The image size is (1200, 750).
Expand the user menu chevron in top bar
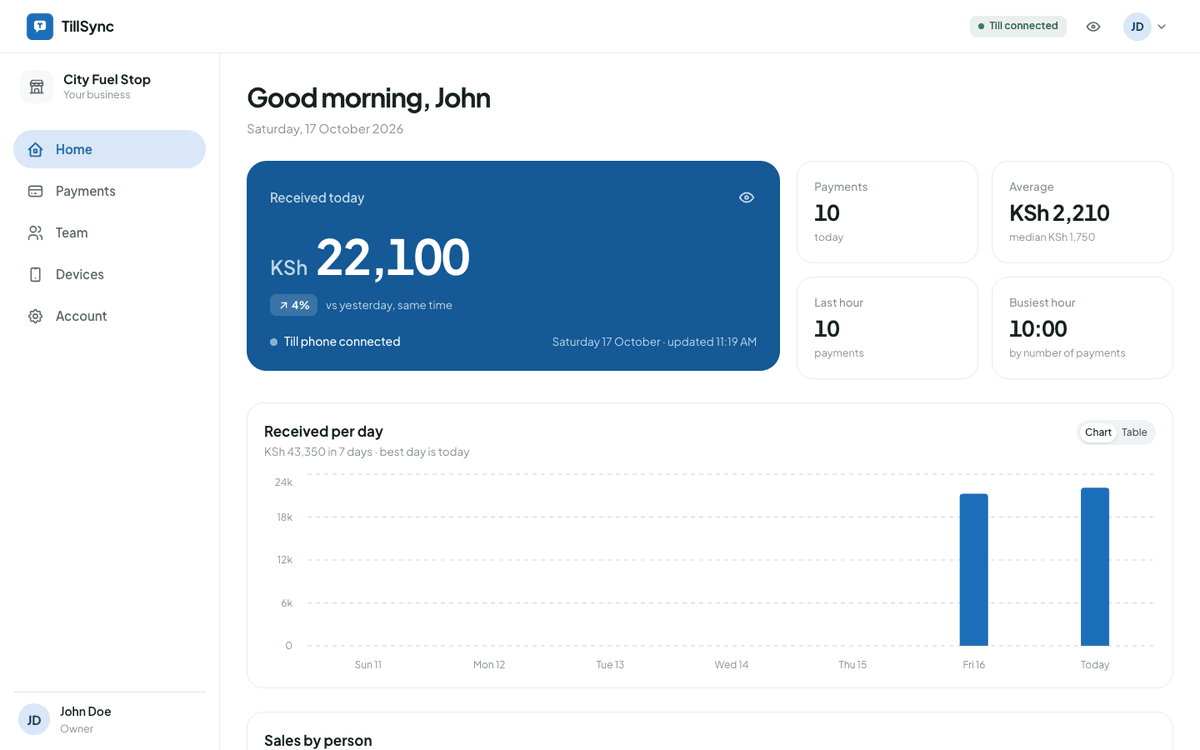tap(1162, 27)
